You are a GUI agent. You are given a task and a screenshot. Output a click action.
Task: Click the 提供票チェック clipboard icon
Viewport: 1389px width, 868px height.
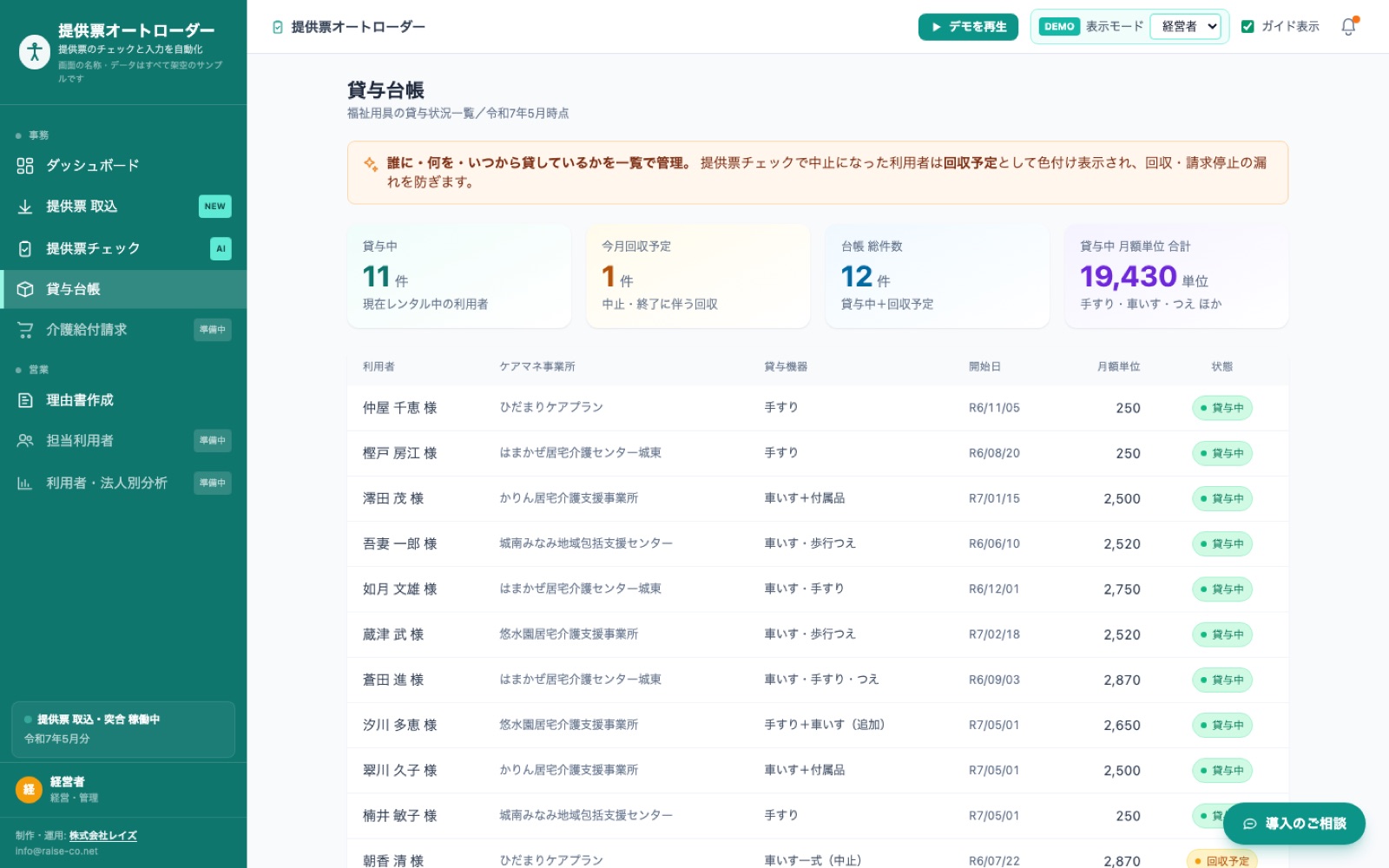pos(25,249)
